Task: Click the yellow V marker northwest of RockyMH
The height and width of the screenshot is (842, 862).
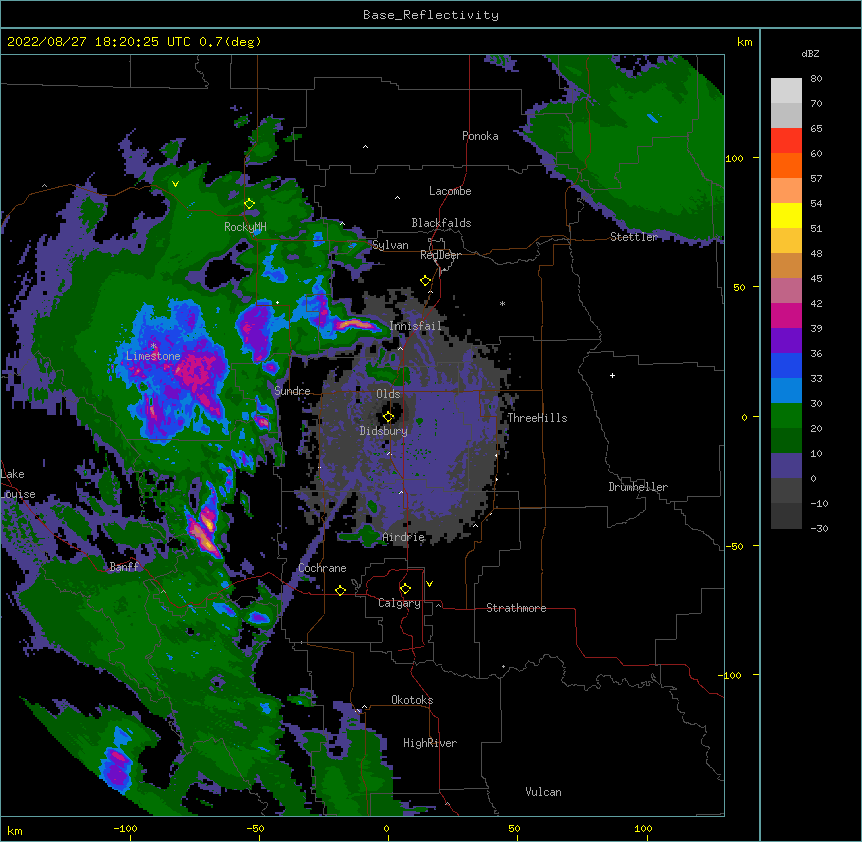Action: (175, 184)
